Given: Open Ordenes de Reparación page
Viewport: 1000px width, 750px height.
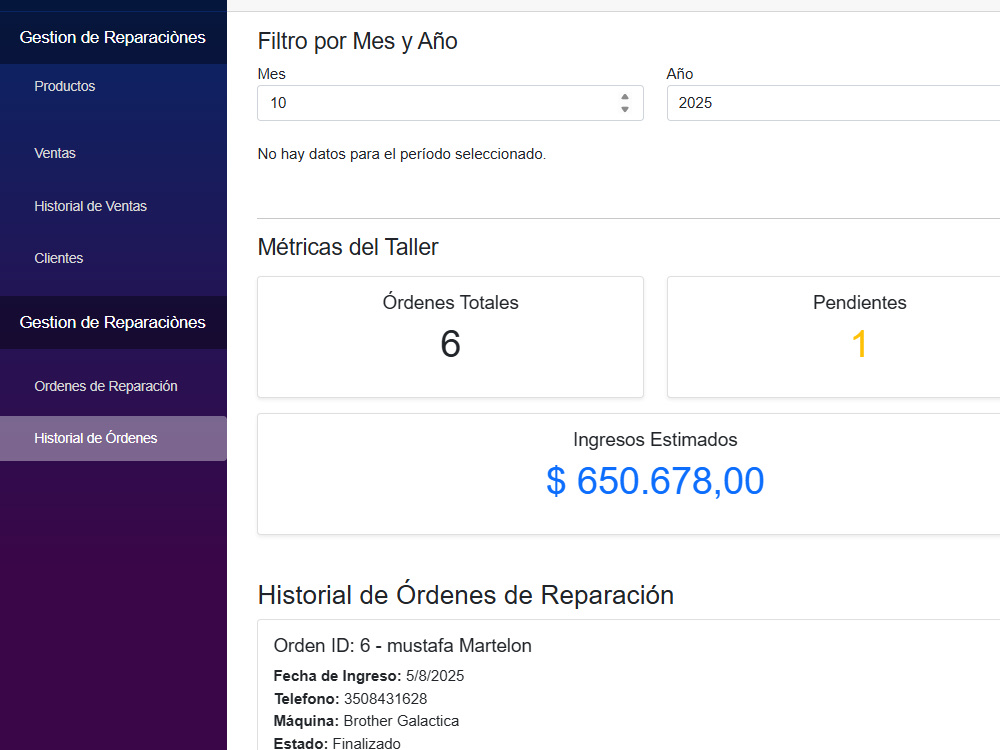Looking at the screenshot, I should (x=106, y=386).
